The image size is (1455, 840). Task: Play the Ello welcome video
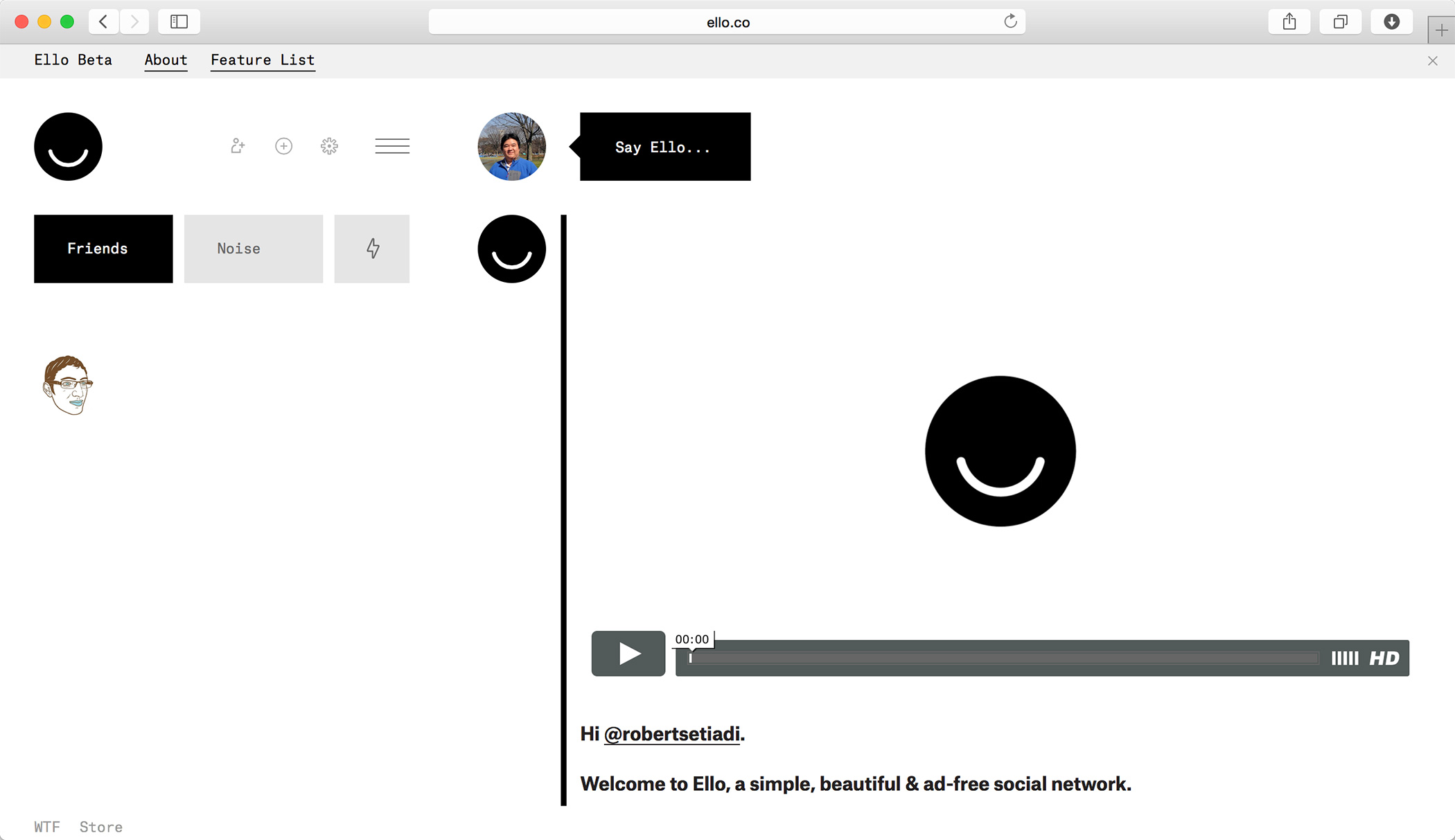pos(628,654)
